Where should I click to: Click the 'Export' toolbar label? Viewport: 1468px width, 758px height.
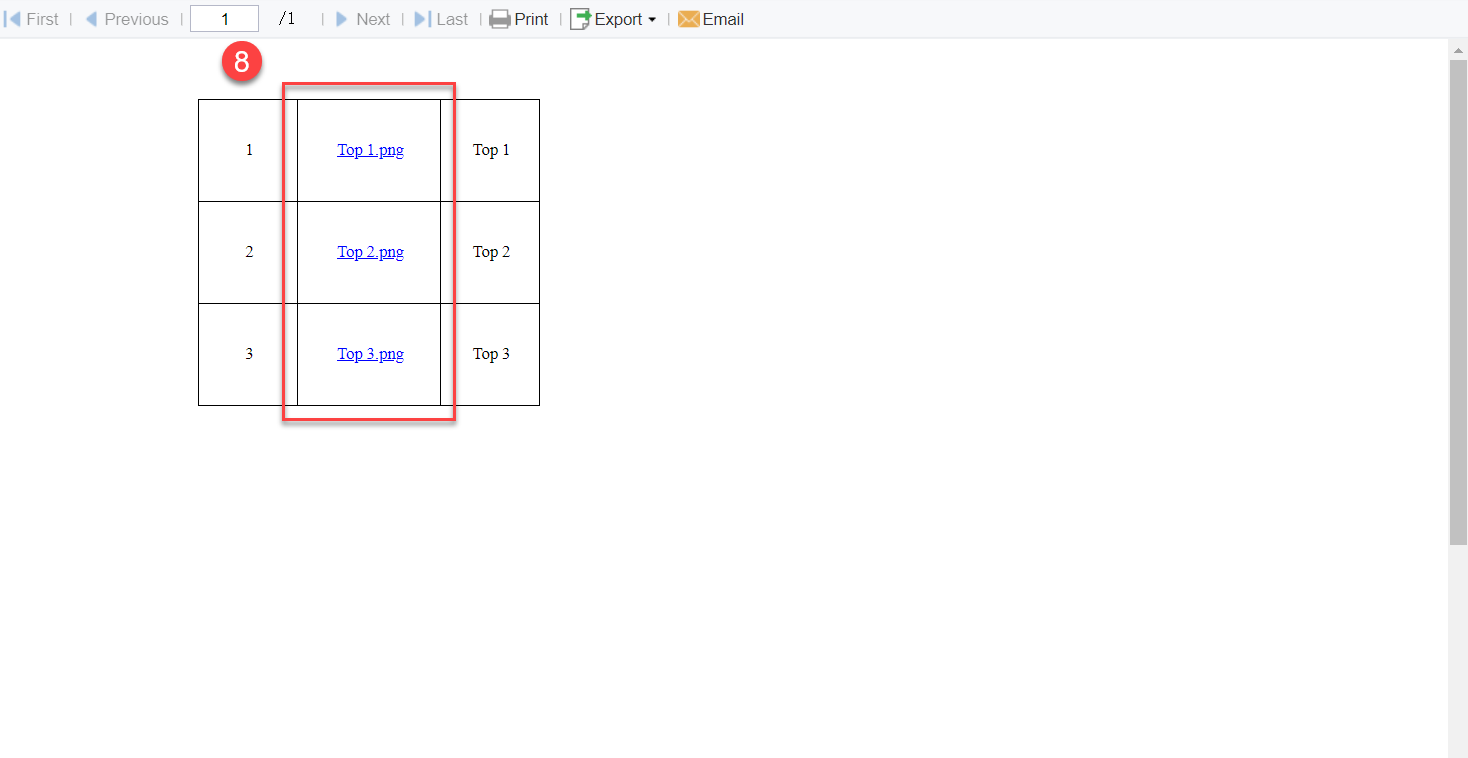618,19
